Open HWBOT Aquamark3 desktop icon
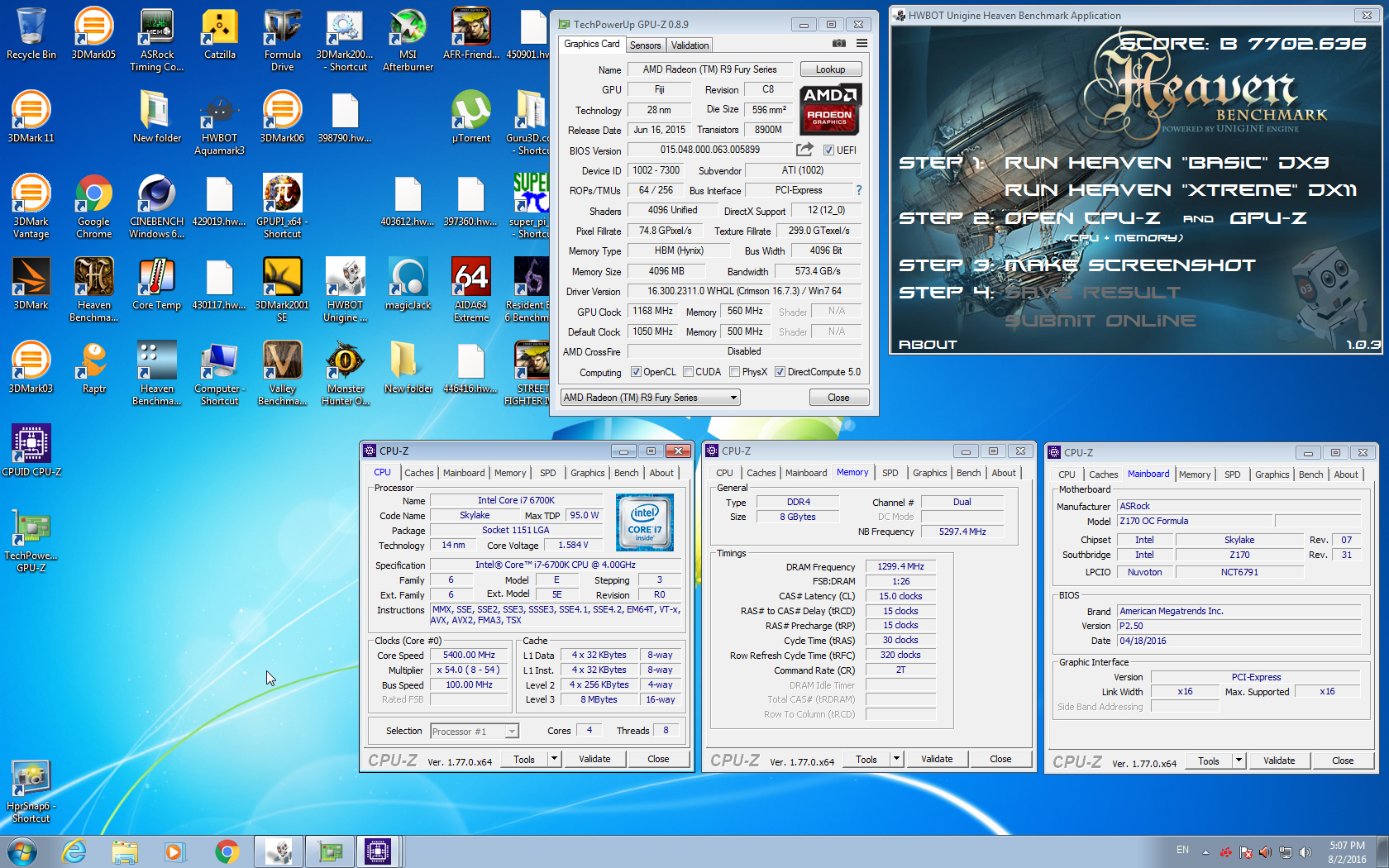Viewport: 1389px width, 868px height. [219, 123]
